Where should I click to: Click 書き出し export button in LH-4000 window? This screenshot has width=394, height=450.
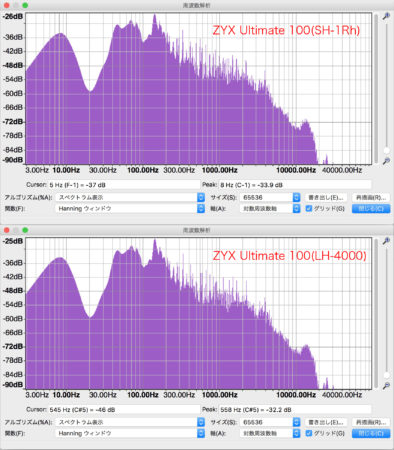(326, 422)
